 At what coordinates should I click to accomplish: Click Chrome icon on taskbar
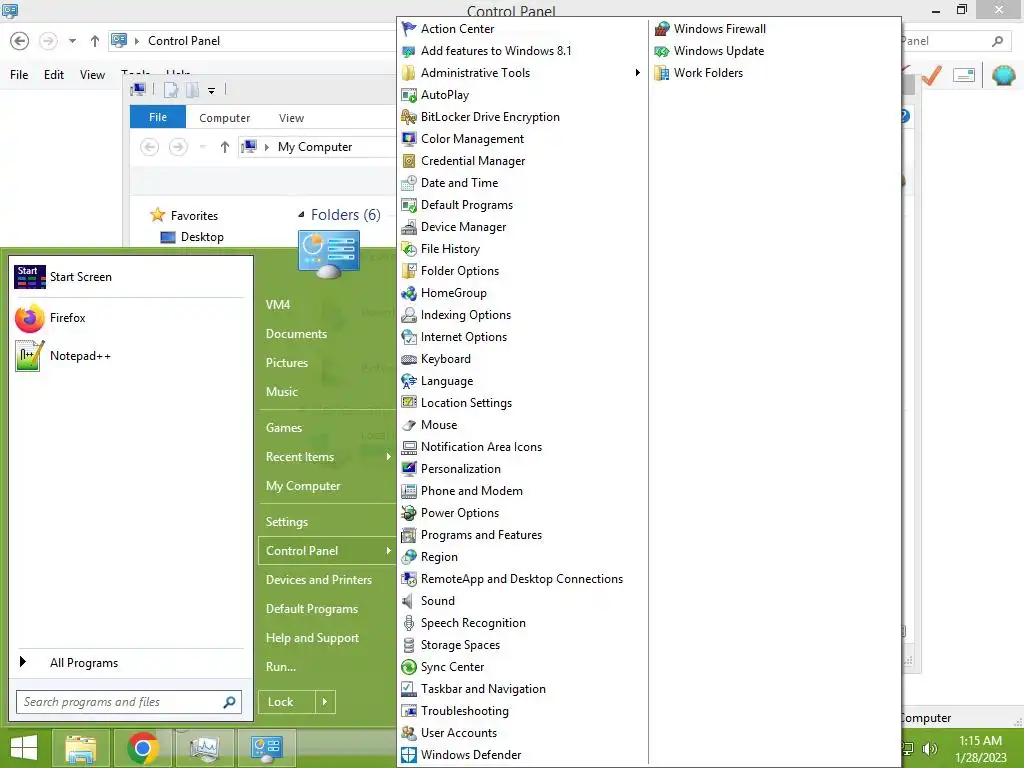142,748
